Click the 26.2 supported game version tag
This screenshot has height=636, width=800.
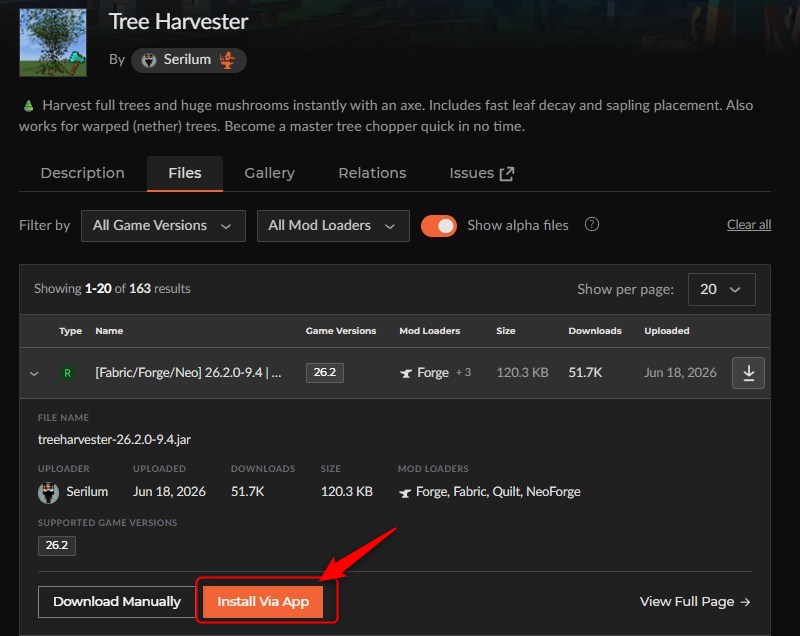(57, 545)
